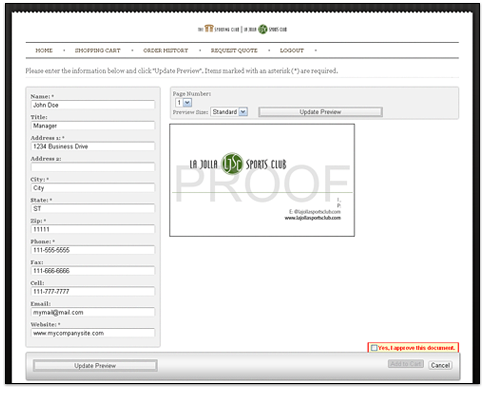485x394 pixels.
Task: Click the instruction text about Update Preview
Action: (x=182, y=71)
